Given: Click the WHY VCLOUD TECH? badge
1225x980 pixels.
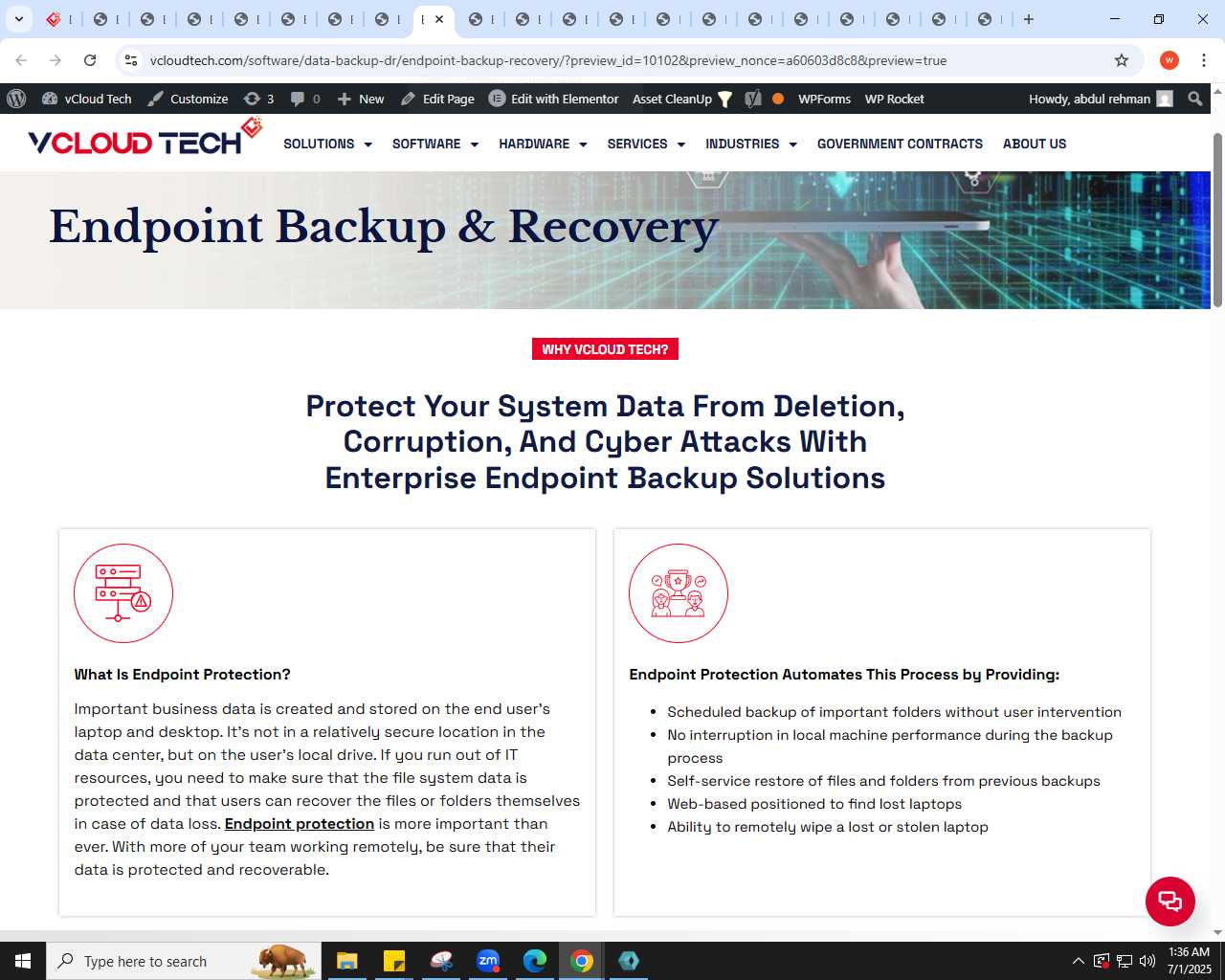Looking at the screenshot, I should [605, 349].
